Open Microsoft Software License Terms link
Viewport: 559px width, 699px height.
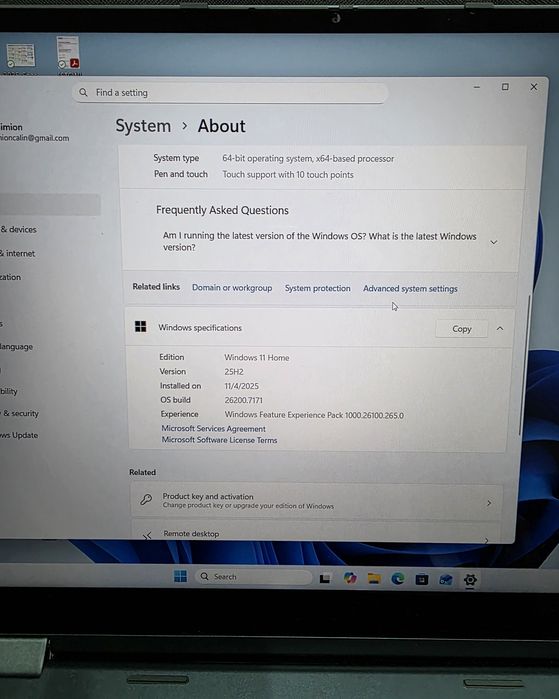pyautogui.click(x=219, y=440)
